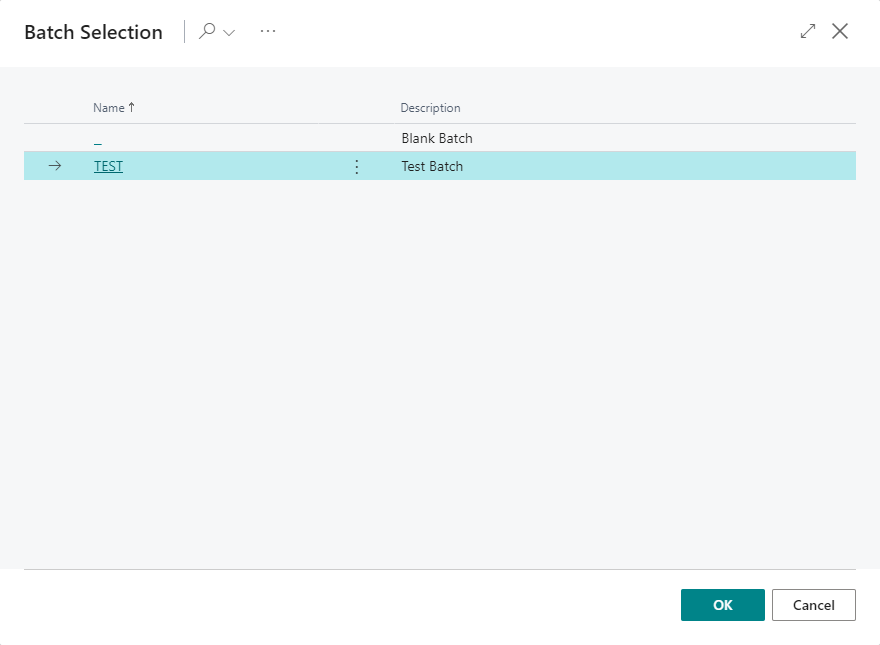Open the blank underscore batch name link
The width and height of the screenshot is (880, 645).
coord(98,139)
